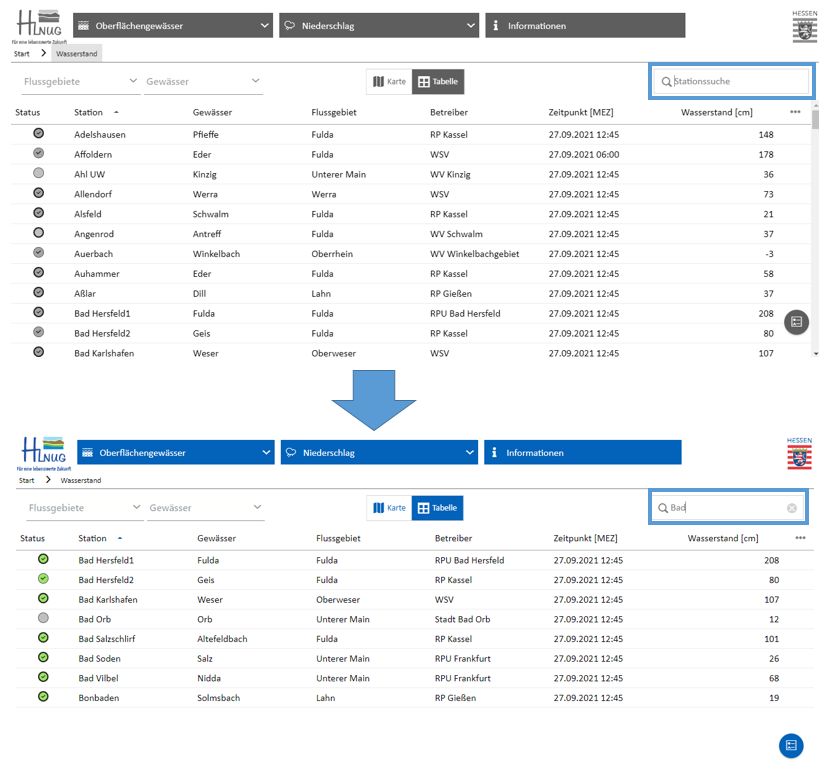Switch to Karte view in the lower blue toolbar
This screenshot has height=770, width=826.
tap(389, 508)
